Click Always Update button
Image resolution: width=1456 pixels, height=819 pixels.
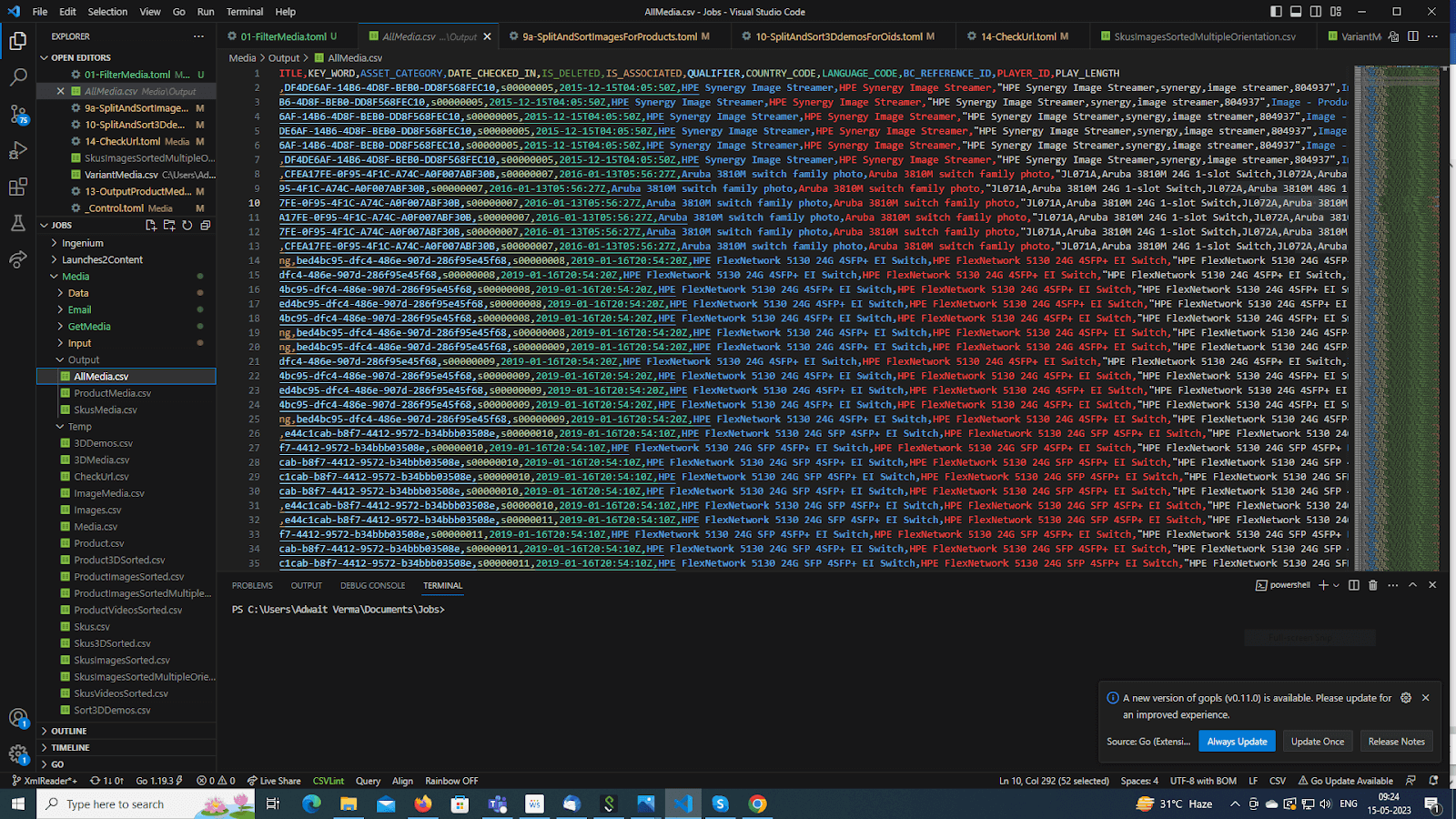[x=1237, y=742]
